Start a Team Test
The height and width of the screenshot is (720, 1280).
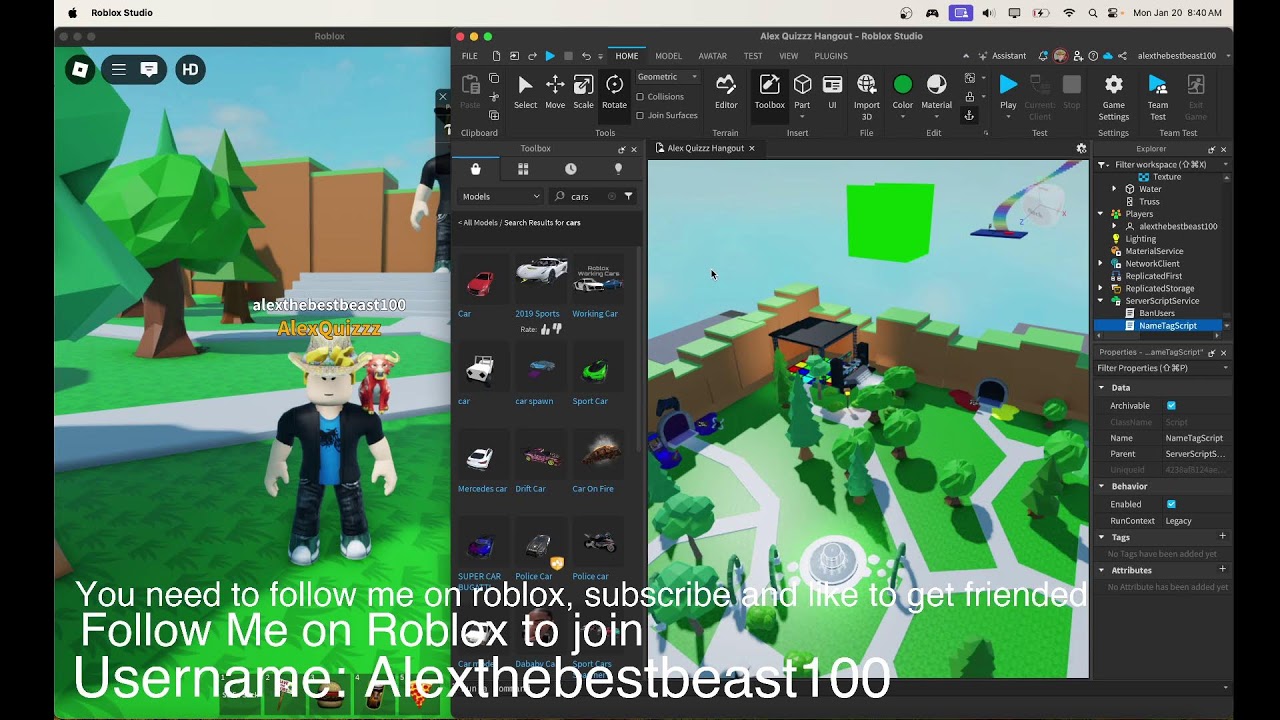click(x=1157, y=97)
